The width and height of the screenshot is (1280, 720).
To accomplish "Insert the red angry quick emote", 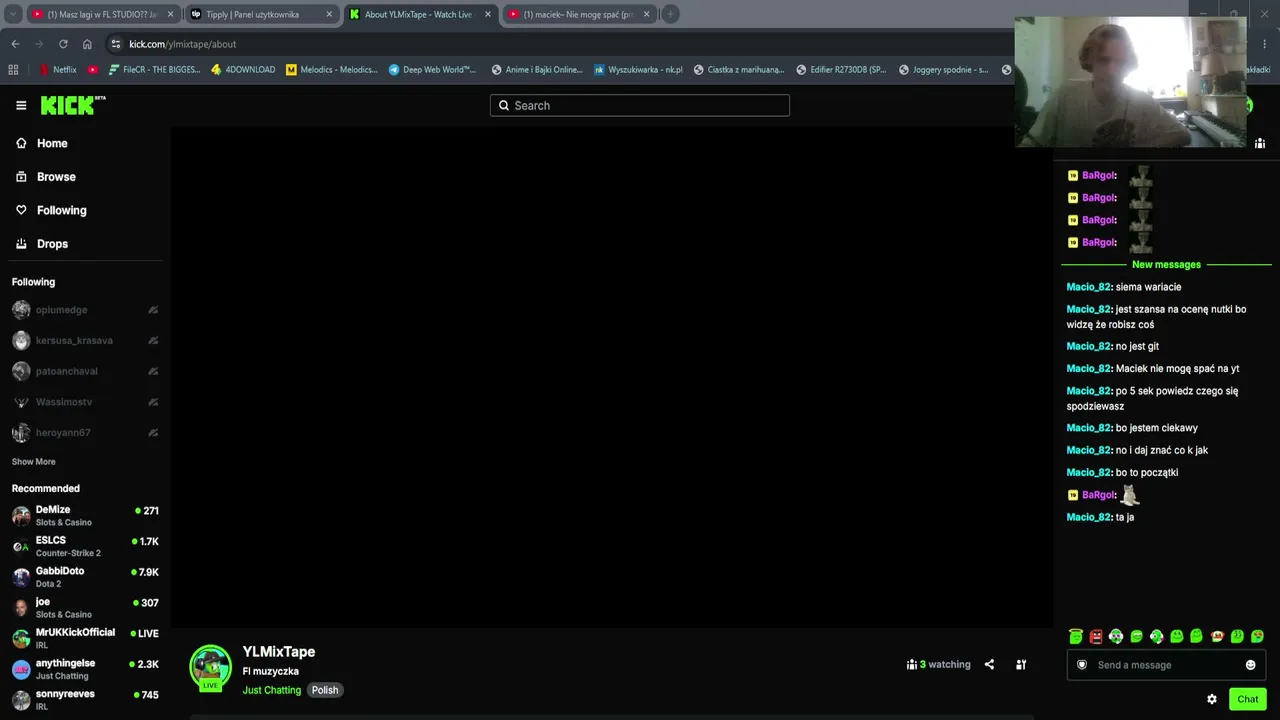I will click(x=1096, y=636).
